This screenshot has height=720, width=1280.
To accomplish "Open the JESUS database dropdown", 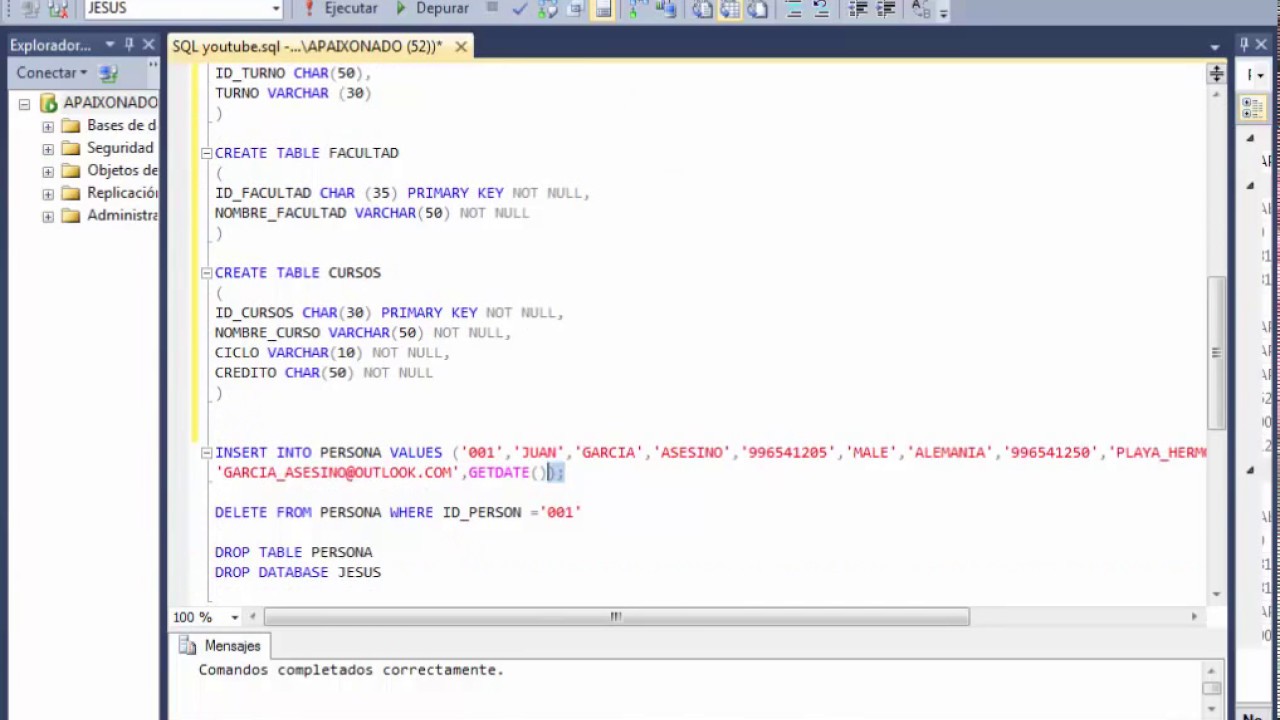I will tap(276, 8).
